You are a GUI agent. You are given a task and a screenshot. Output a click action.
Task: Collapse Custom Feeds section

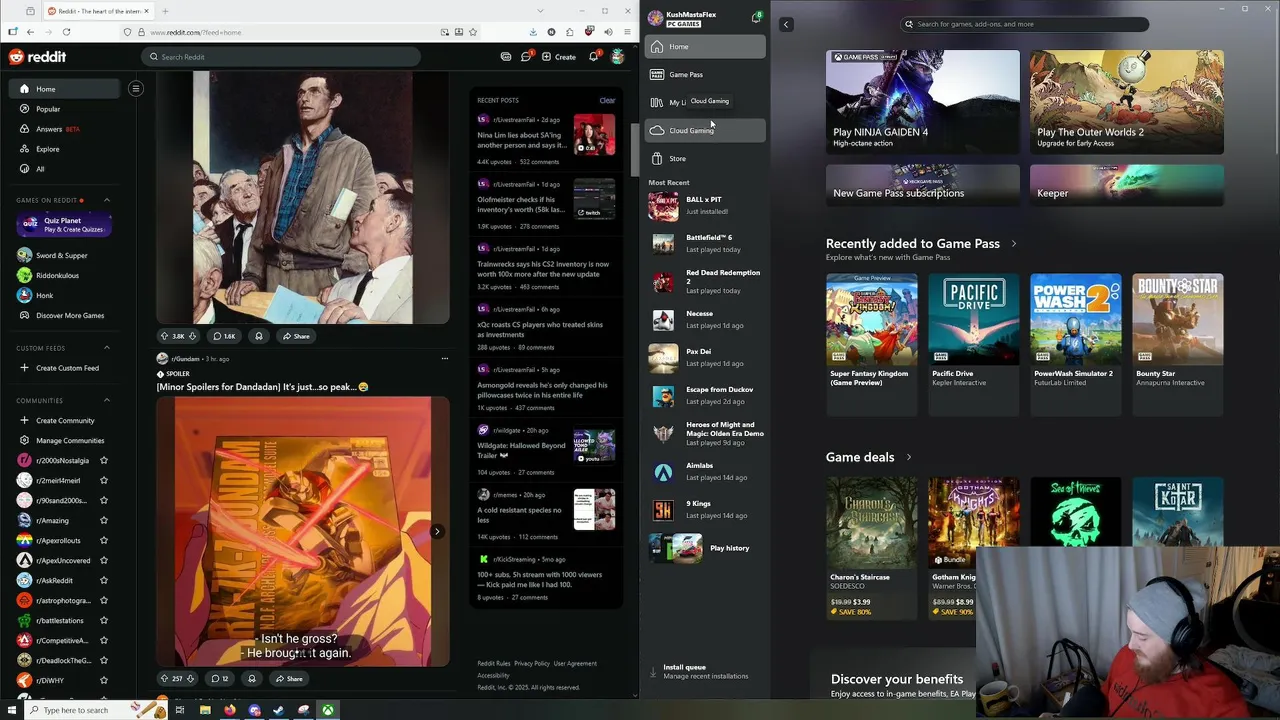(107, 348)
